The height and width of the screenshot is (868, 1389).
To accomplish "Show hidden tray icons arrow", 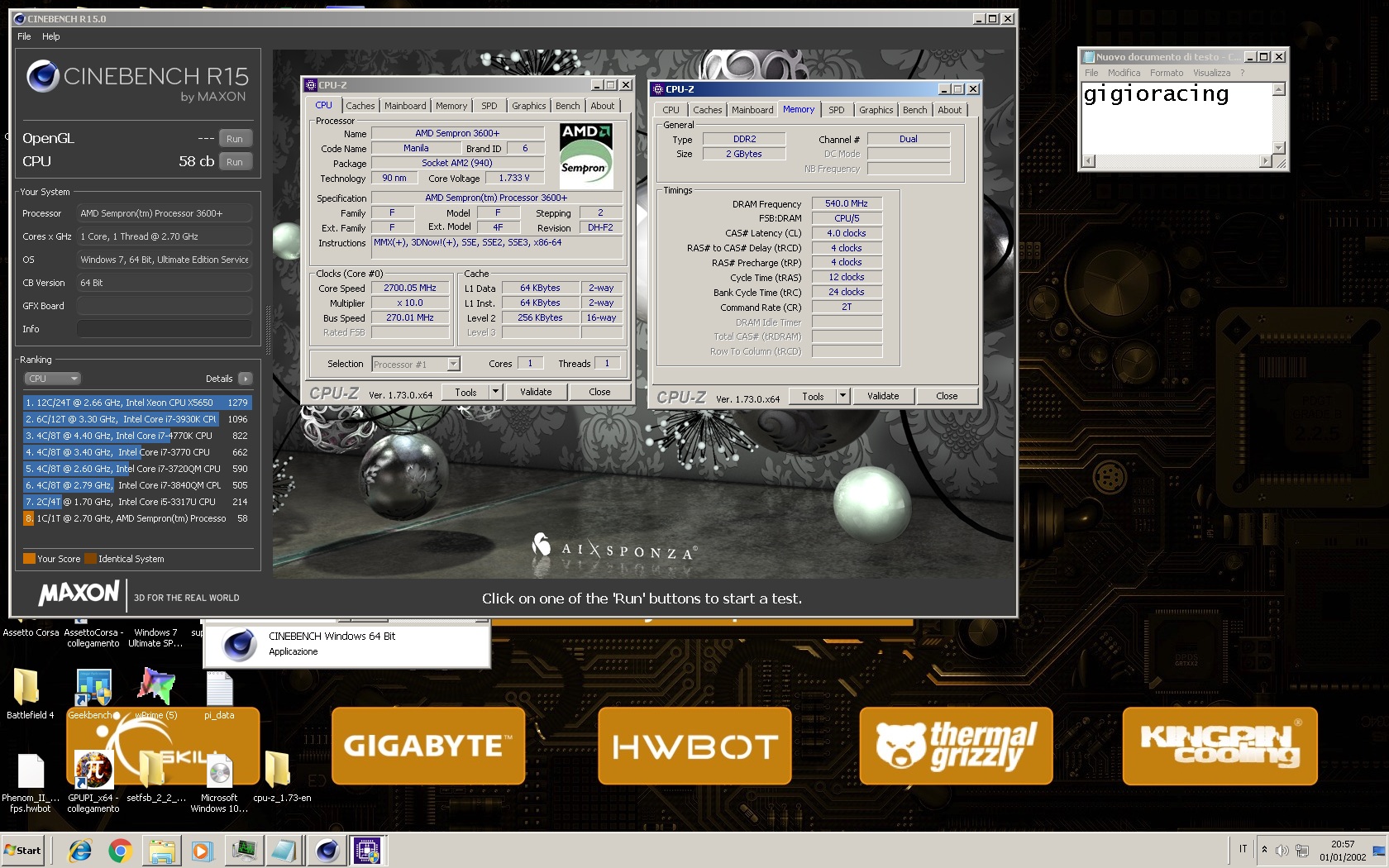I will click(x=1263, y=850).
